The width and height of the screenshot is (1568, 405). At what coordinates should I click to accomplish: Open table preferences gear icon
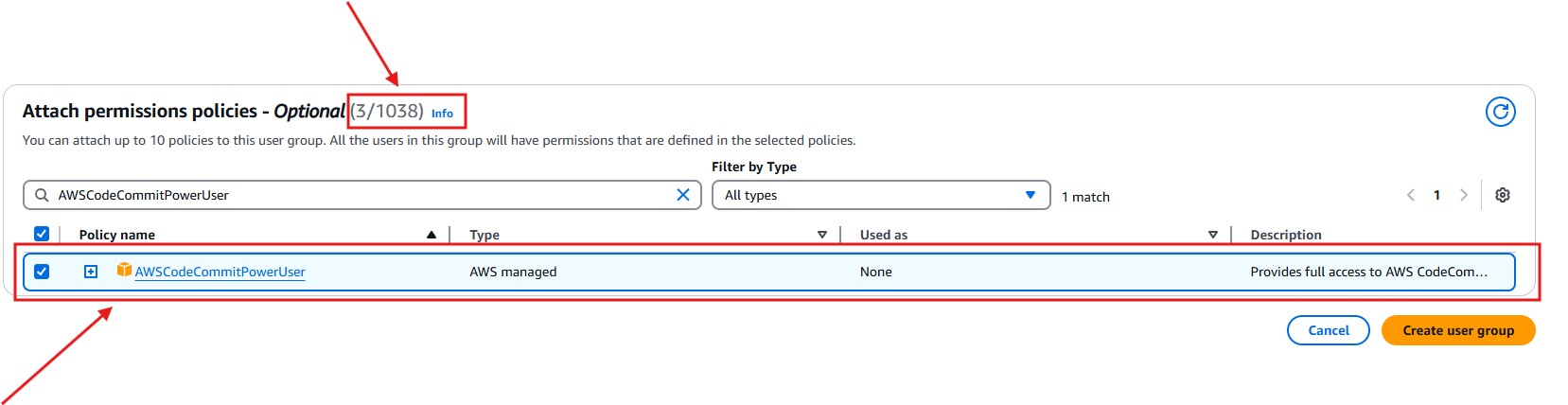tap(1502, 195)
